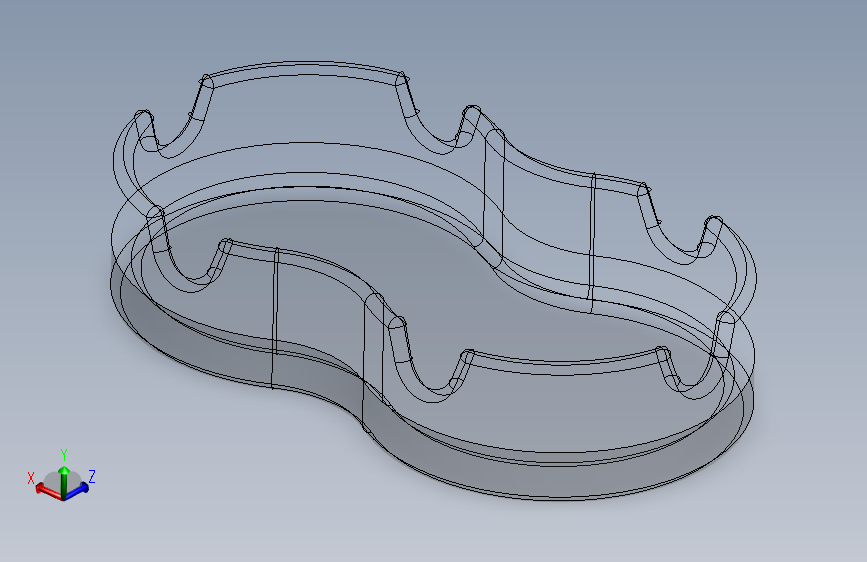Click the blue Z axis arrow of the triad
The image size is (867, 562).
[77, 490]
